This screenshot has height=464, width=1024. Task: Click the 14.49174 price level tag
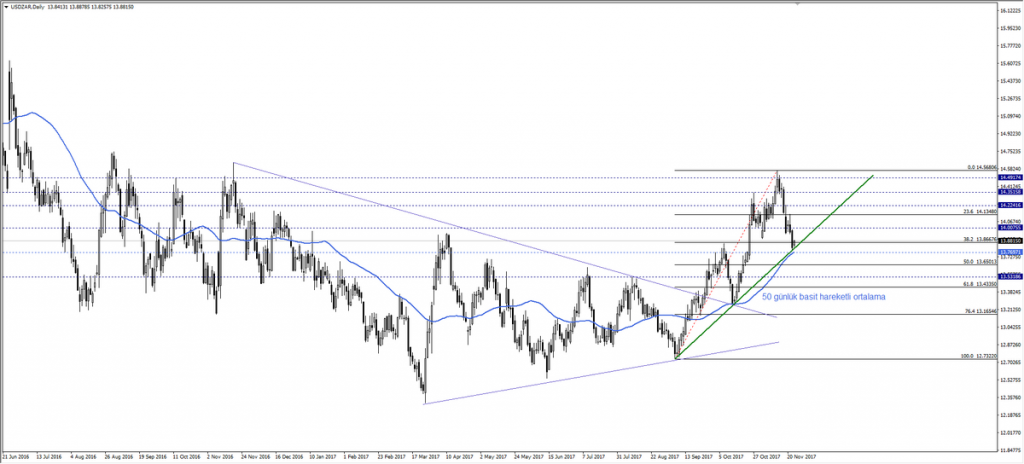click(1010, 177)
